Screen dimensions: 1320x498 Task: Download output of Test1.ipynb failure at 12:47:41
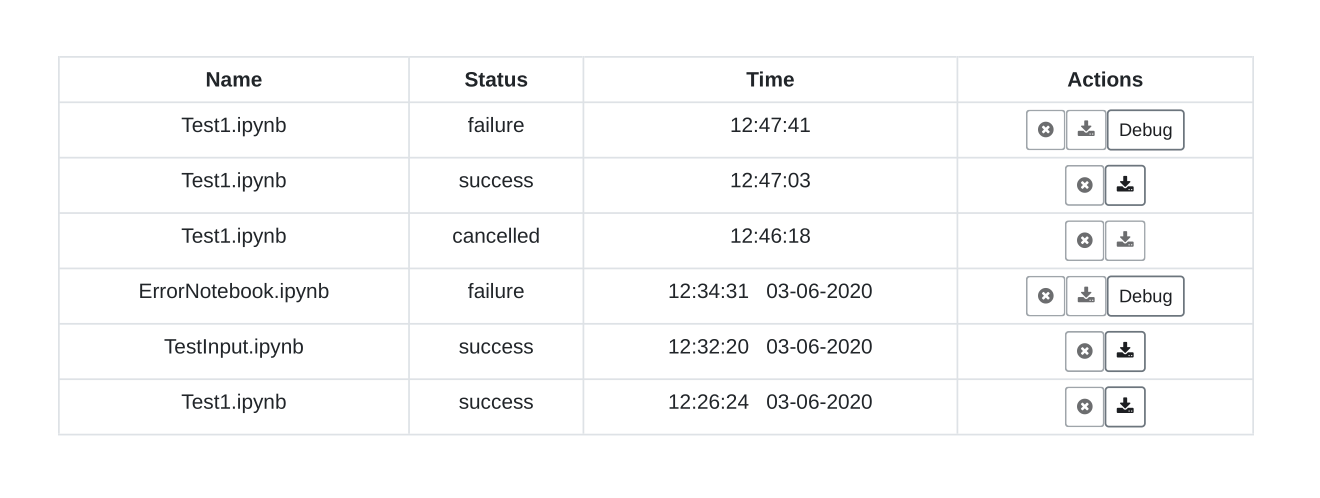(1086, 130)
